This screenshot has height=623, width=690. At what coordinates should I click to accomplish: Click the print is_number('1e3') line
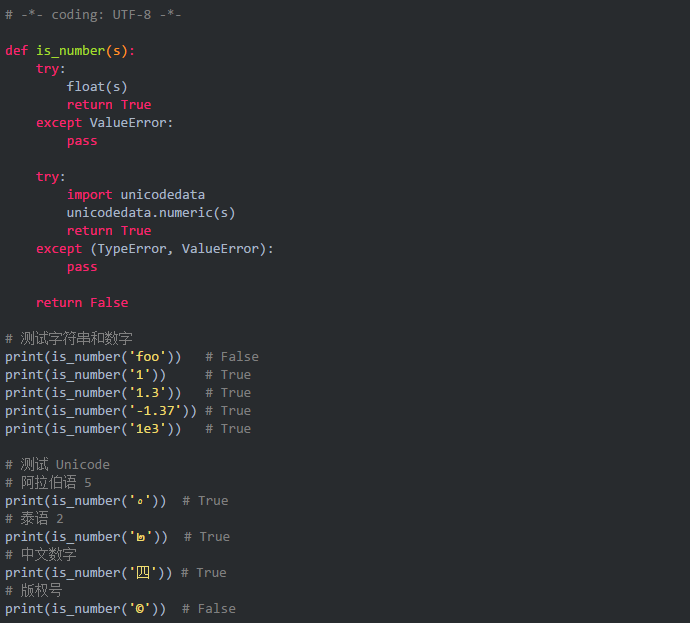coord(128,429)
